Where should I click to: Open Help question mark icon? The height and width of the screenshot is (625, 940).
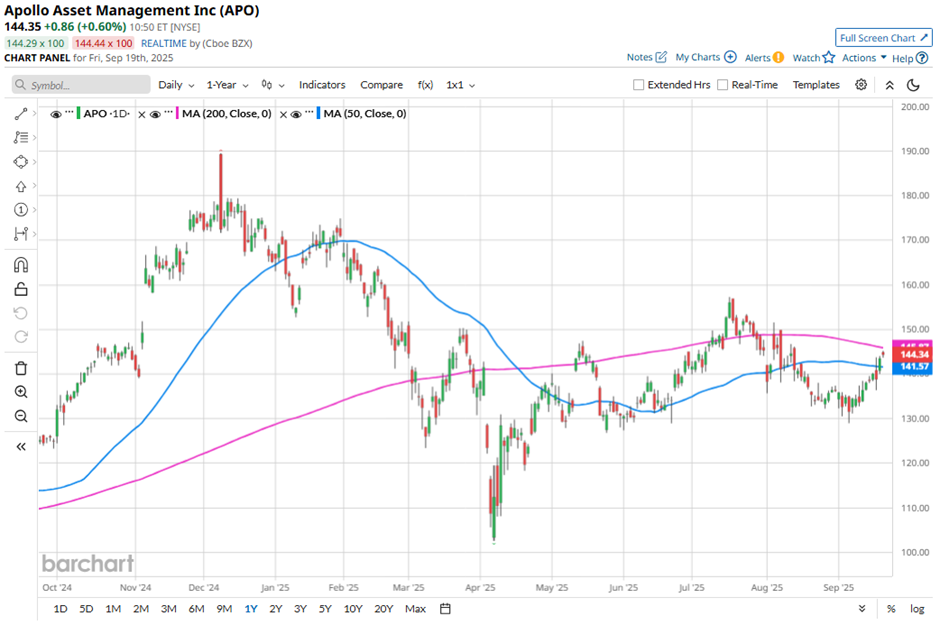922,58
